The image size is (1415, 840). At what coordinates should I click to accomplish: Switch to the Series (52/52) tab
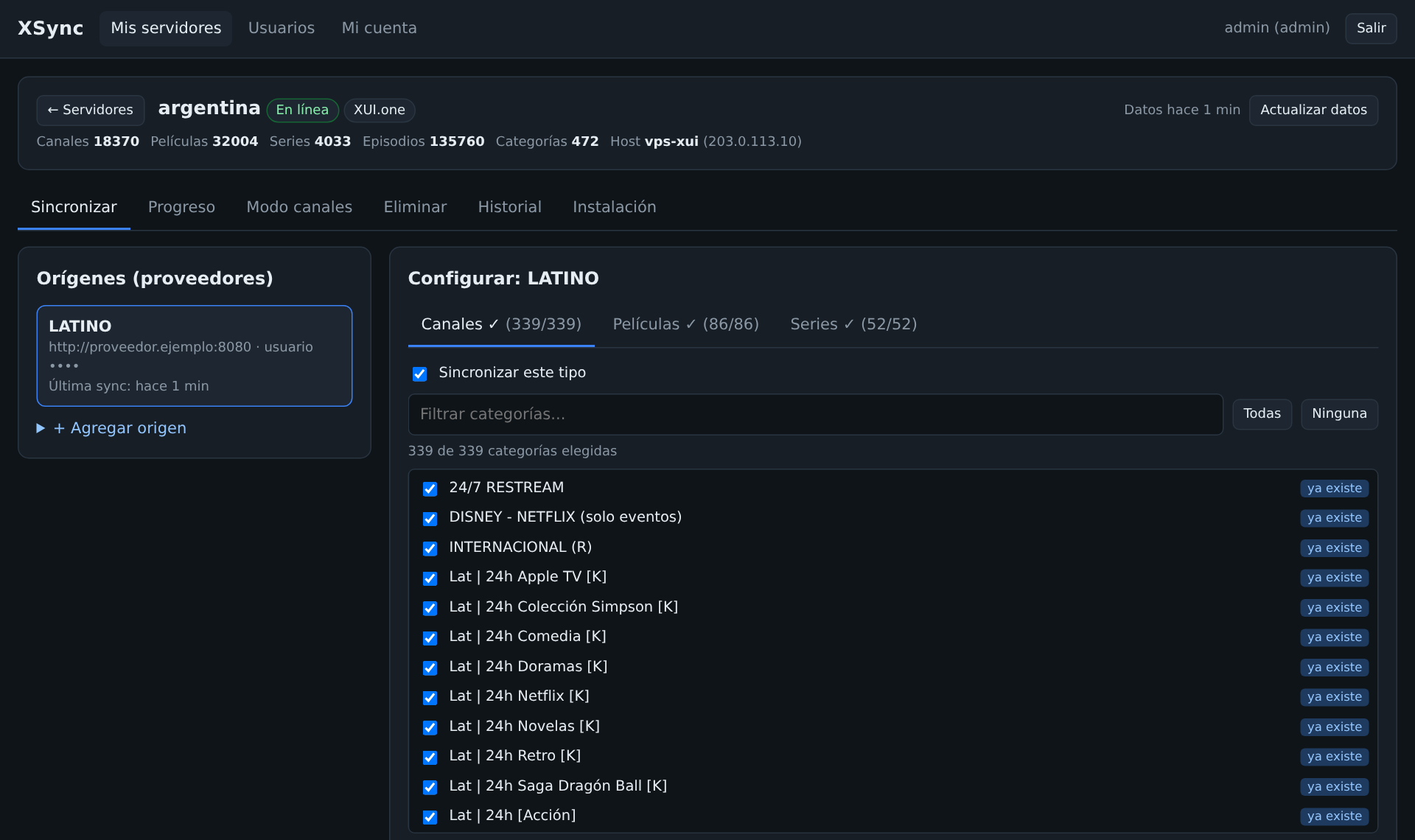pos(853,324)
